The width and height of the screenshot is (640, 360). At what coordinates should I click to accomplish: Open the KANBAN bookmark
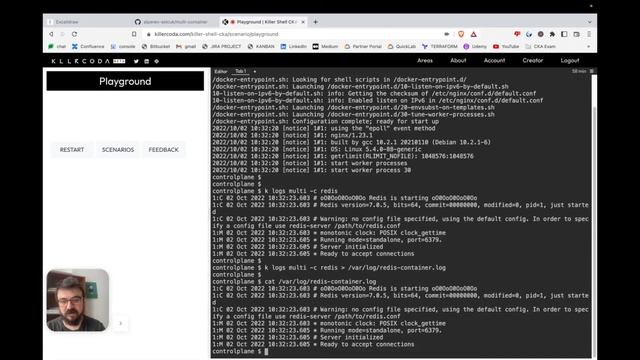[x=261, y=47]
